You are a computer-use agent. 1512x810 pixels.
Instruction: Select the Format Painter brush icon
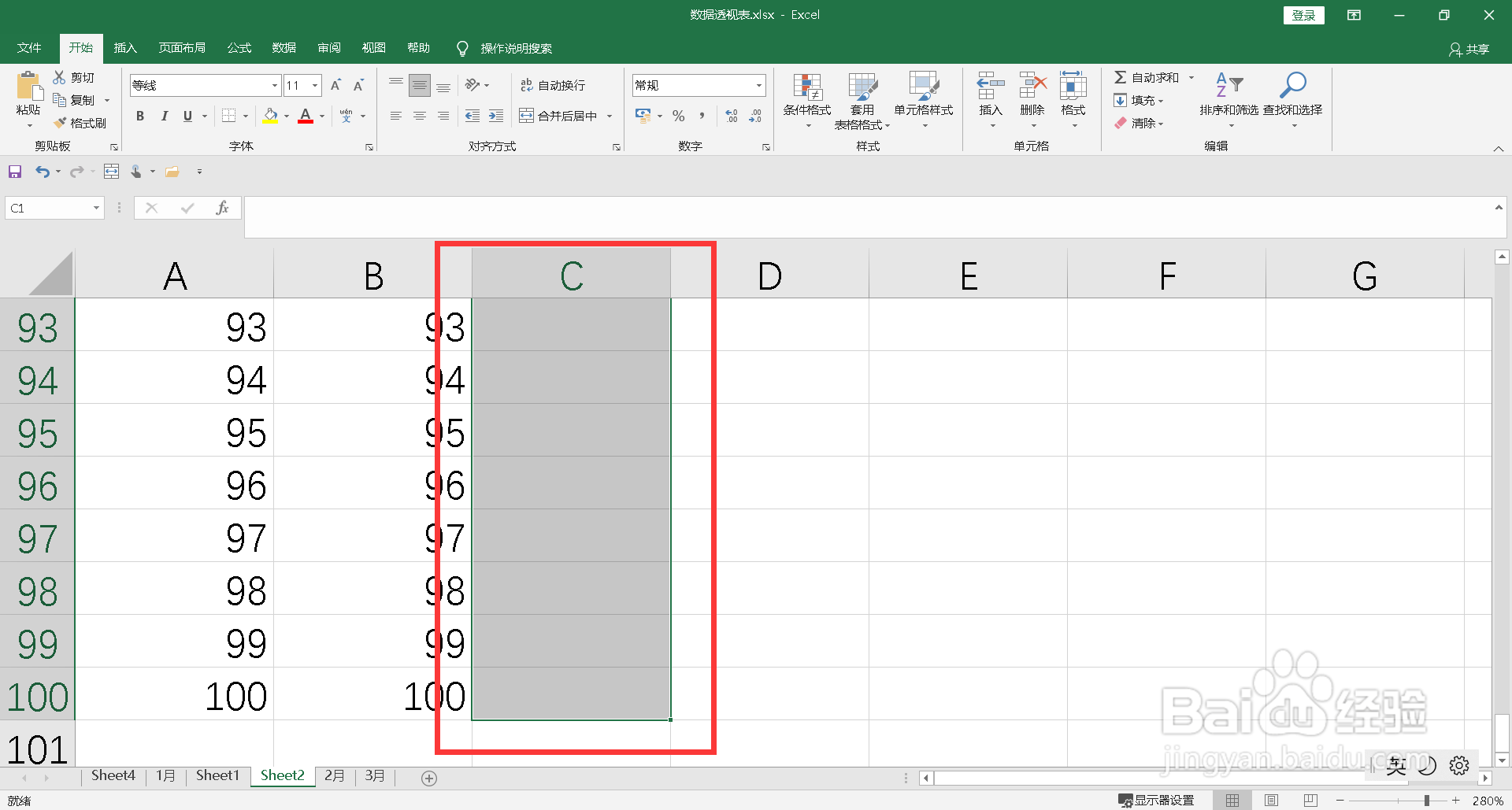59,123
